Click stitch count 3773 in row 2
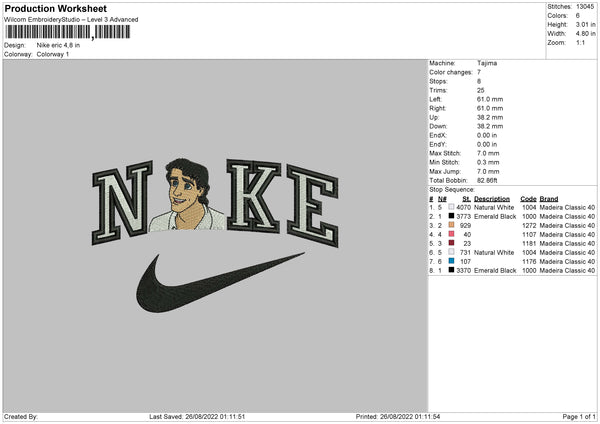The width and height of the screenshot is (600, 424). 463,216
